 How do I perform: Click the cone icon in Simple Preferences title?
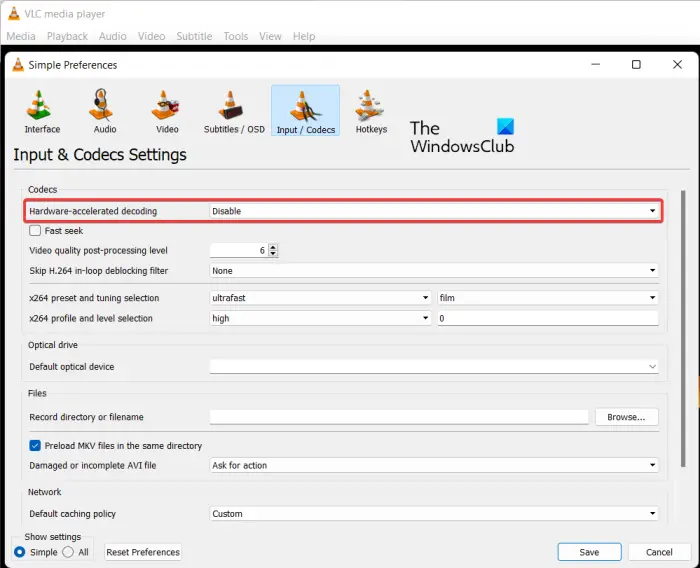click(18, 65)
